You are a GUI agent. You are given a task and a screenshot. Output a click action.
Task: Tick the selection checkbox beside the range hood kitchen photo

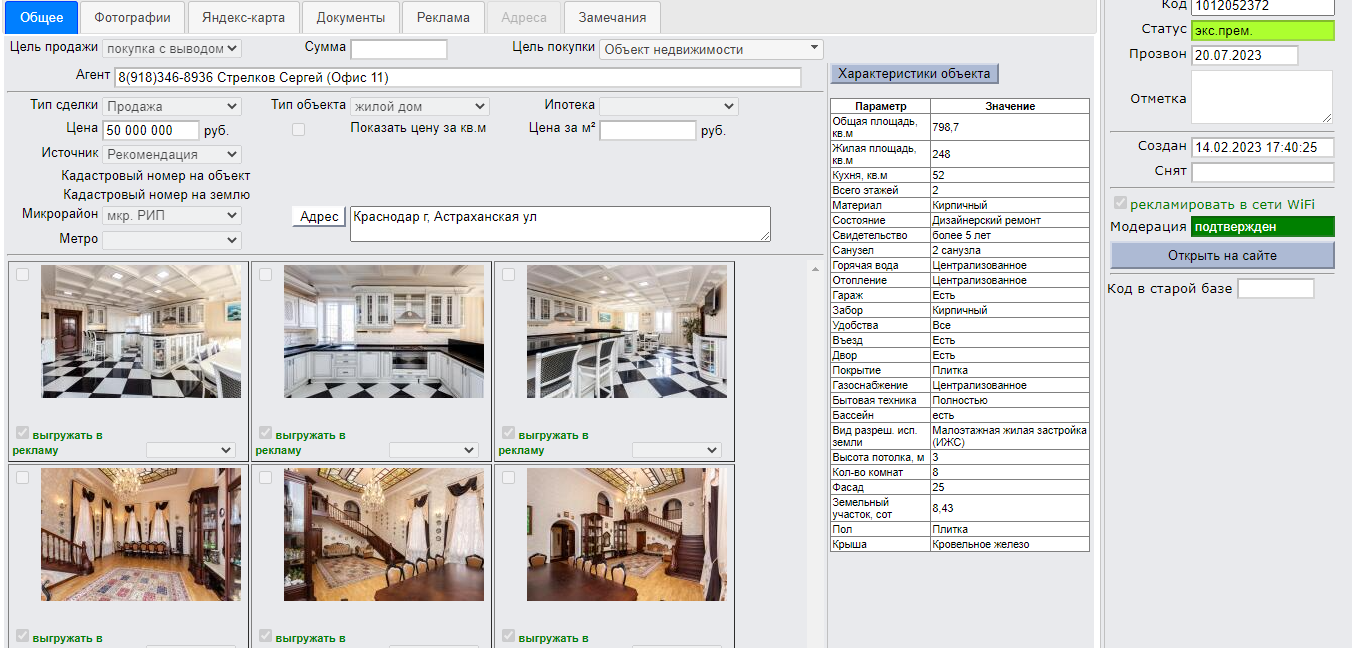266,275
